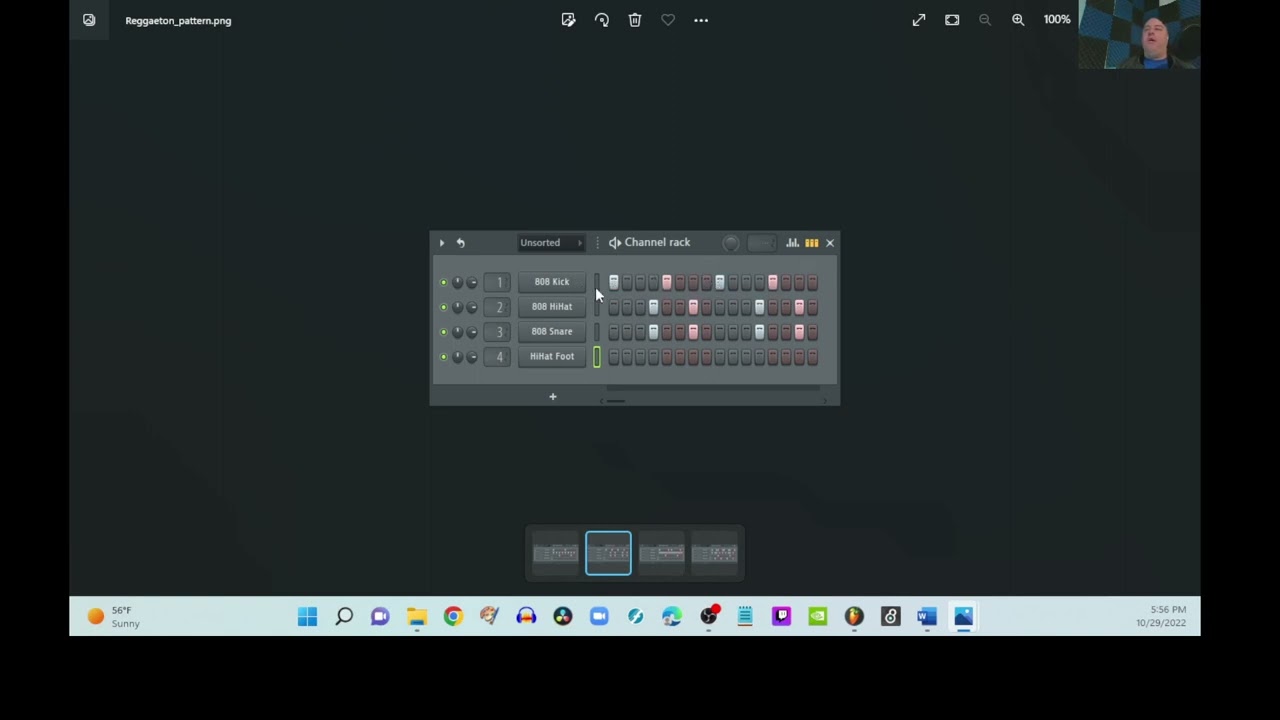
Task: Open the image editing tool in Photos
Action: tap(568, 20)
